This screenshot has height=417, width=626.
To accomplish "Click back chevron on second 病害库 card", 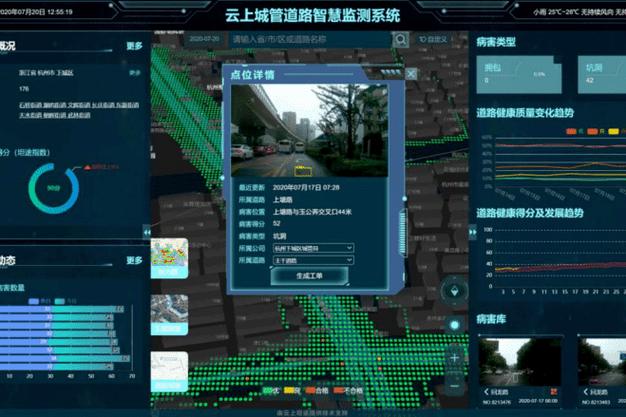I will [586, 391].
